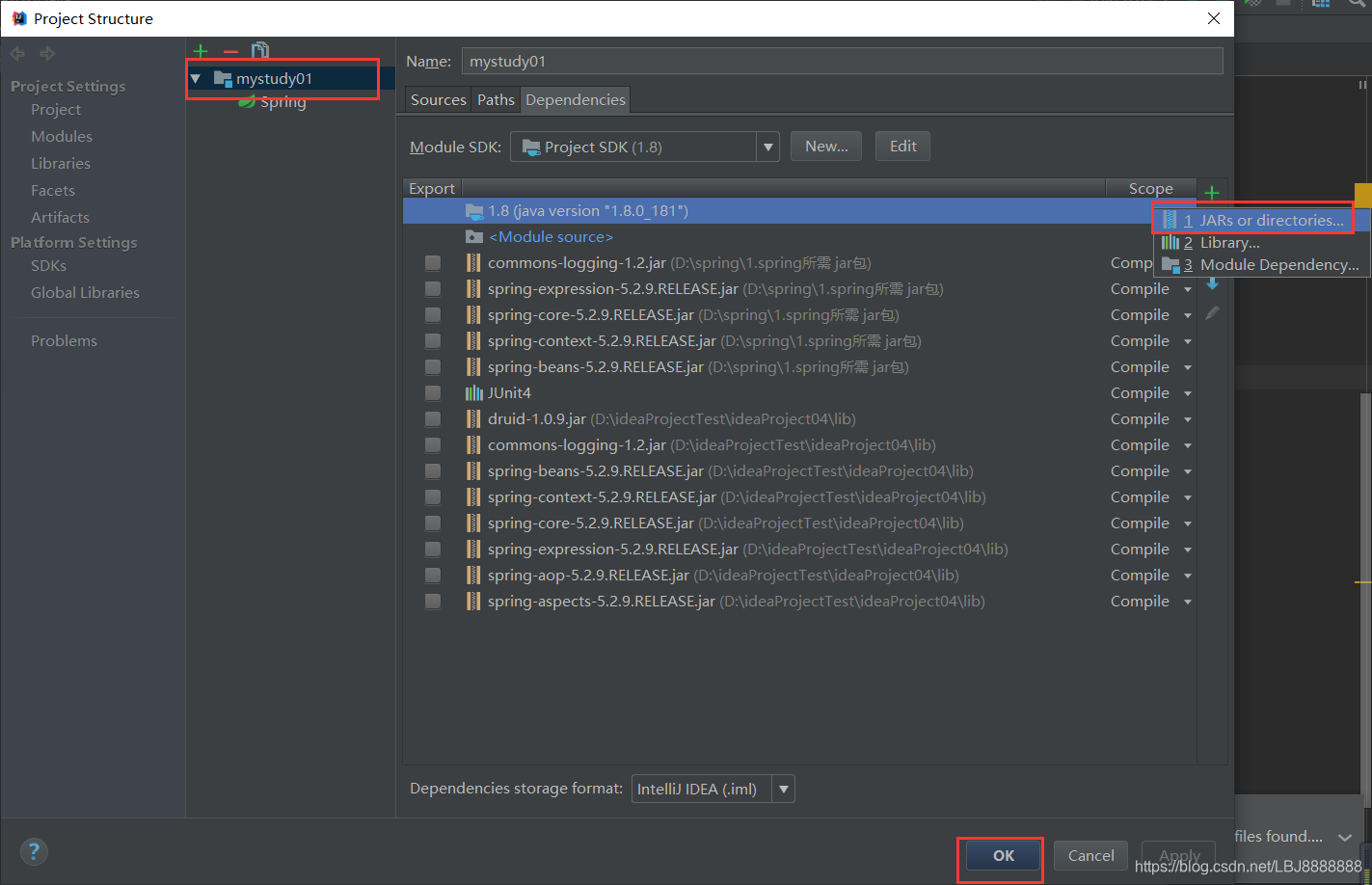The image size is (1372, 885).
Task: Toggle export checkbox for JUnit4
Action: point(433,393)
